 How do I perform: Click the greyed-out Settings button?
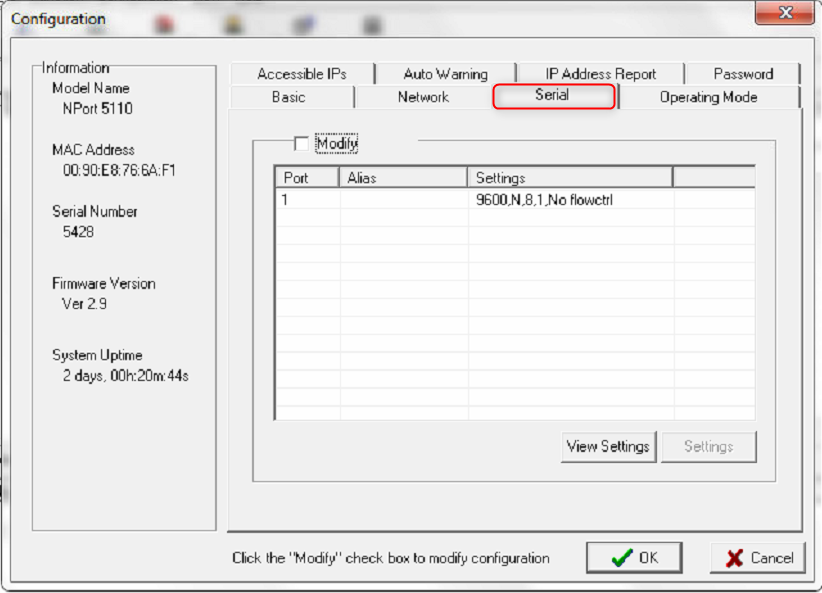click(x=708, y=447)
